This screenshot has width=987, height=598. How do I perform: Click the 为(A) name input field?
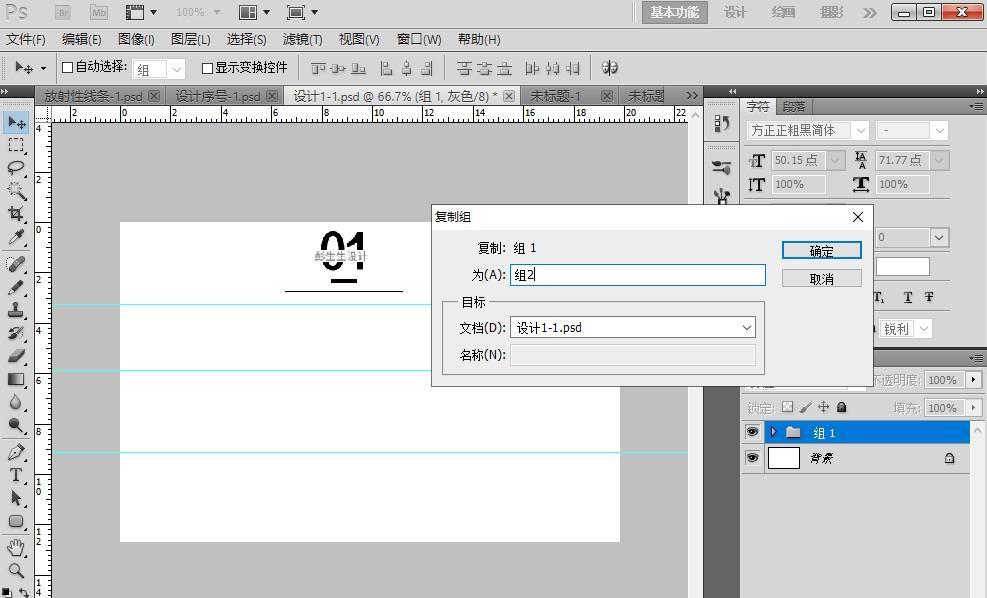click(637, 275)
